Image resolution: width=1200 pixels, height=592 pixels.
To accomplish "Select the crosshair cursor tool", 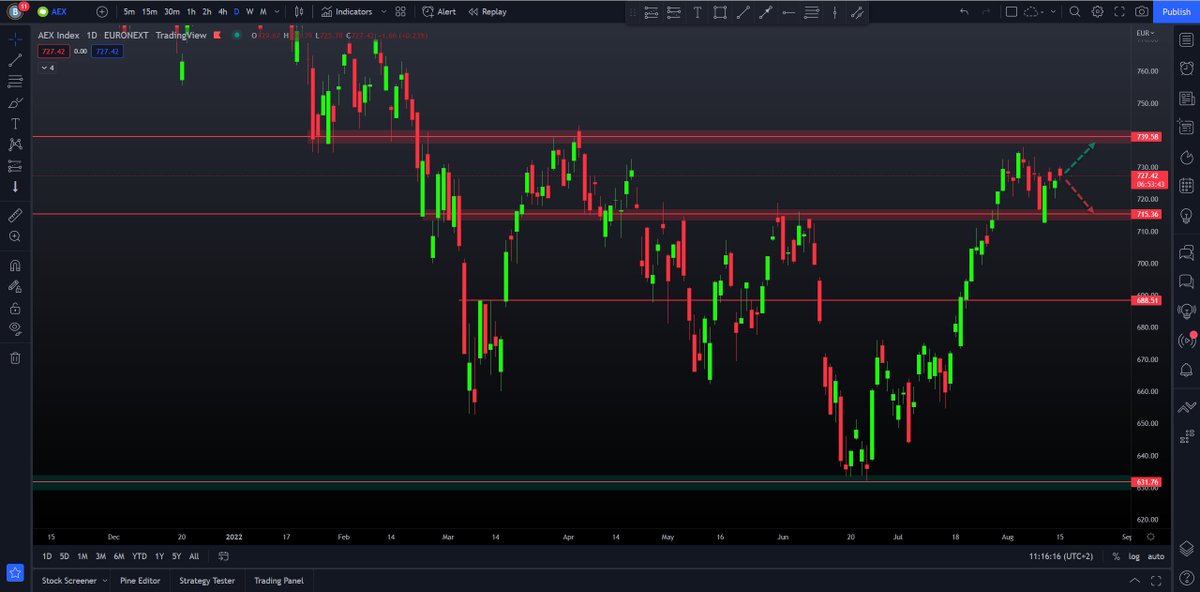I will coord(15,40).
